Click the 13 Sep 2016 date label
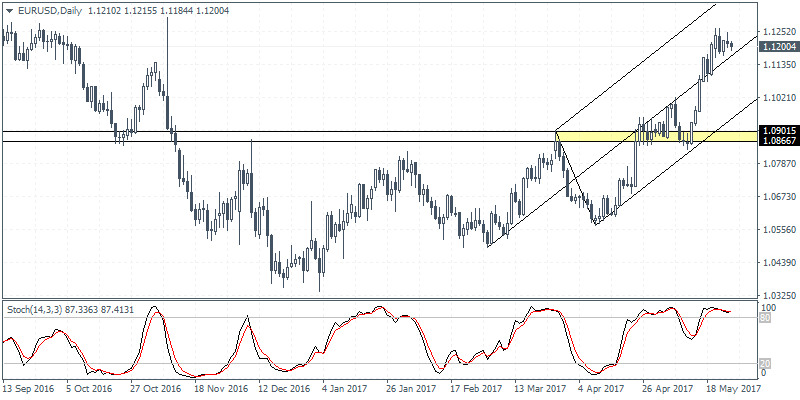Viewport: 800px width, 400px height. (27, 388)
